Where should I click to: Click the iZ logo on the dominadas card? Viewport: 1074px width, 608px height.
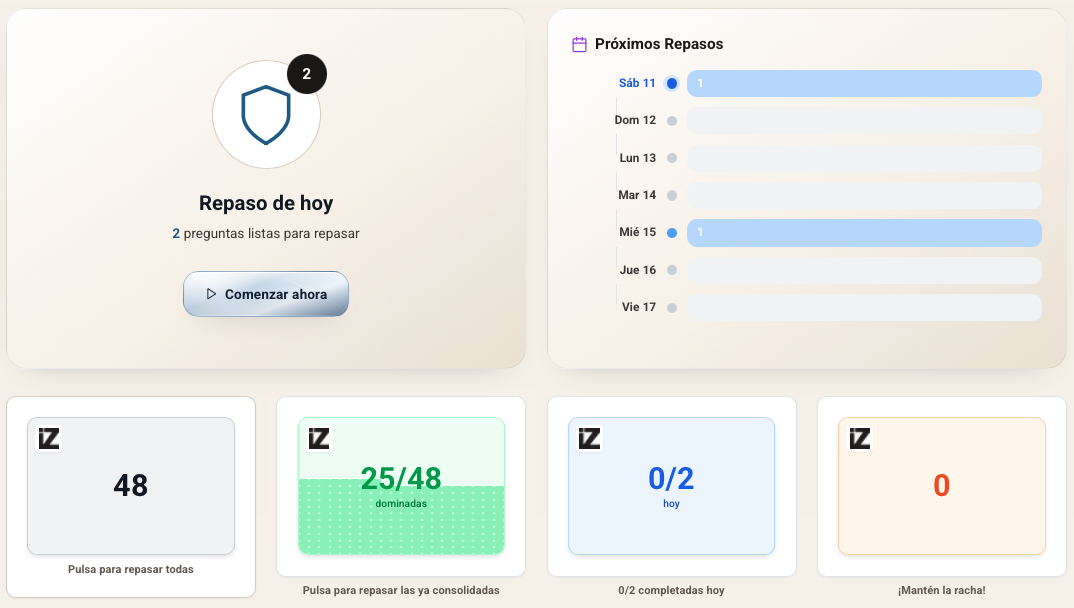coord(318,437)
